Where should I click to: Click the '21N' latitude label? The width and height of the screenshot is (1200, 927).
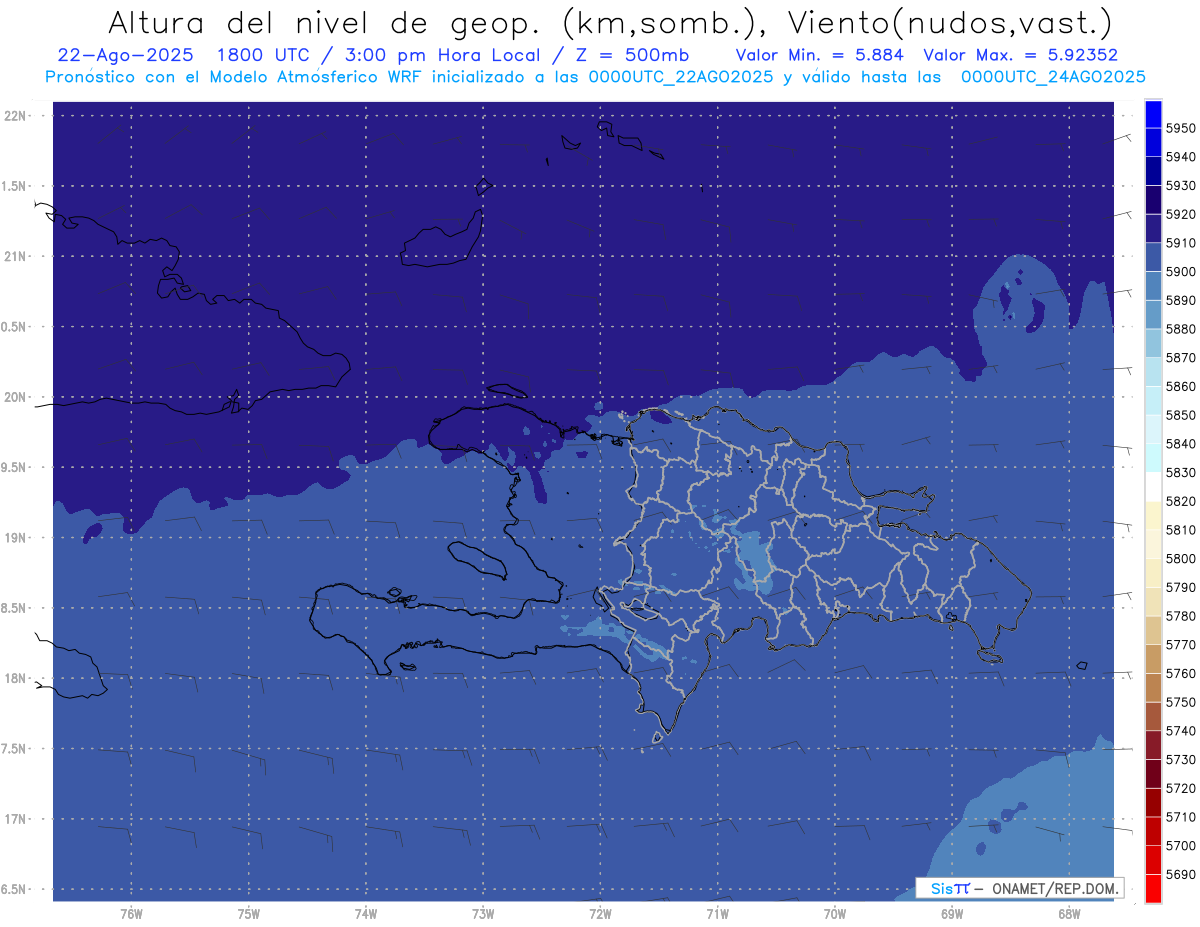coord(16,257)
